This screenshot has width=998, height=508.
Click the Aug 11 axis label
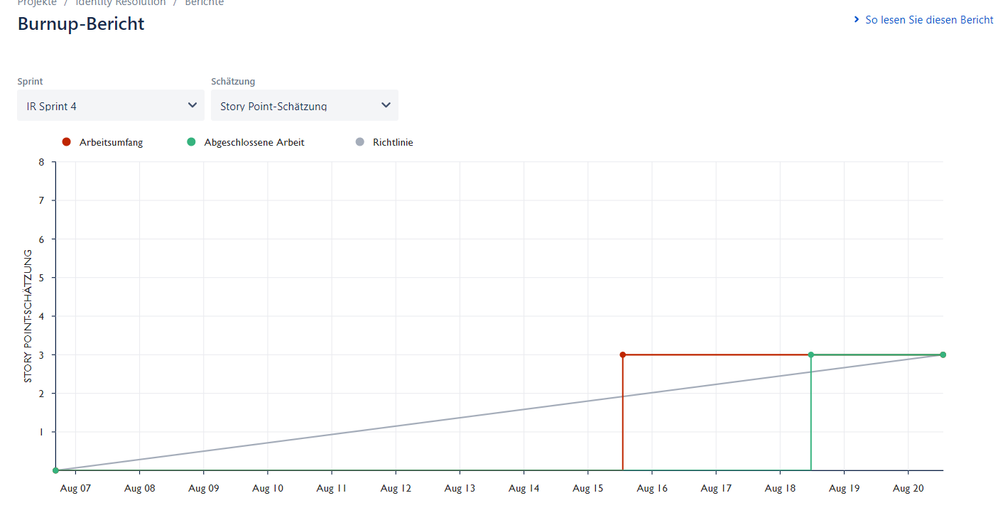(x=332, y=488)
